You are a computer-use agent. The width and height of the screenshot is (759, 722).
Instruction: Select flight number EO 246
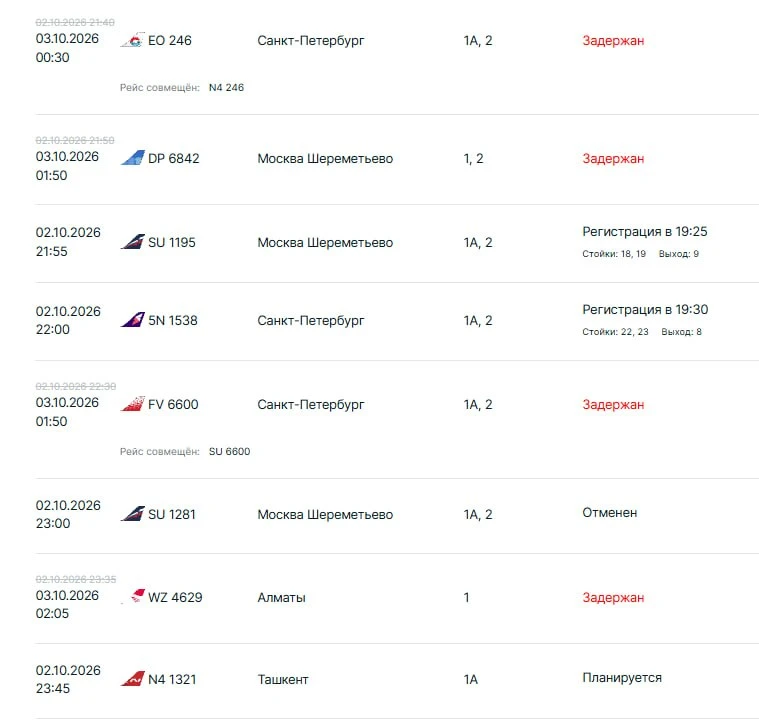169,41
